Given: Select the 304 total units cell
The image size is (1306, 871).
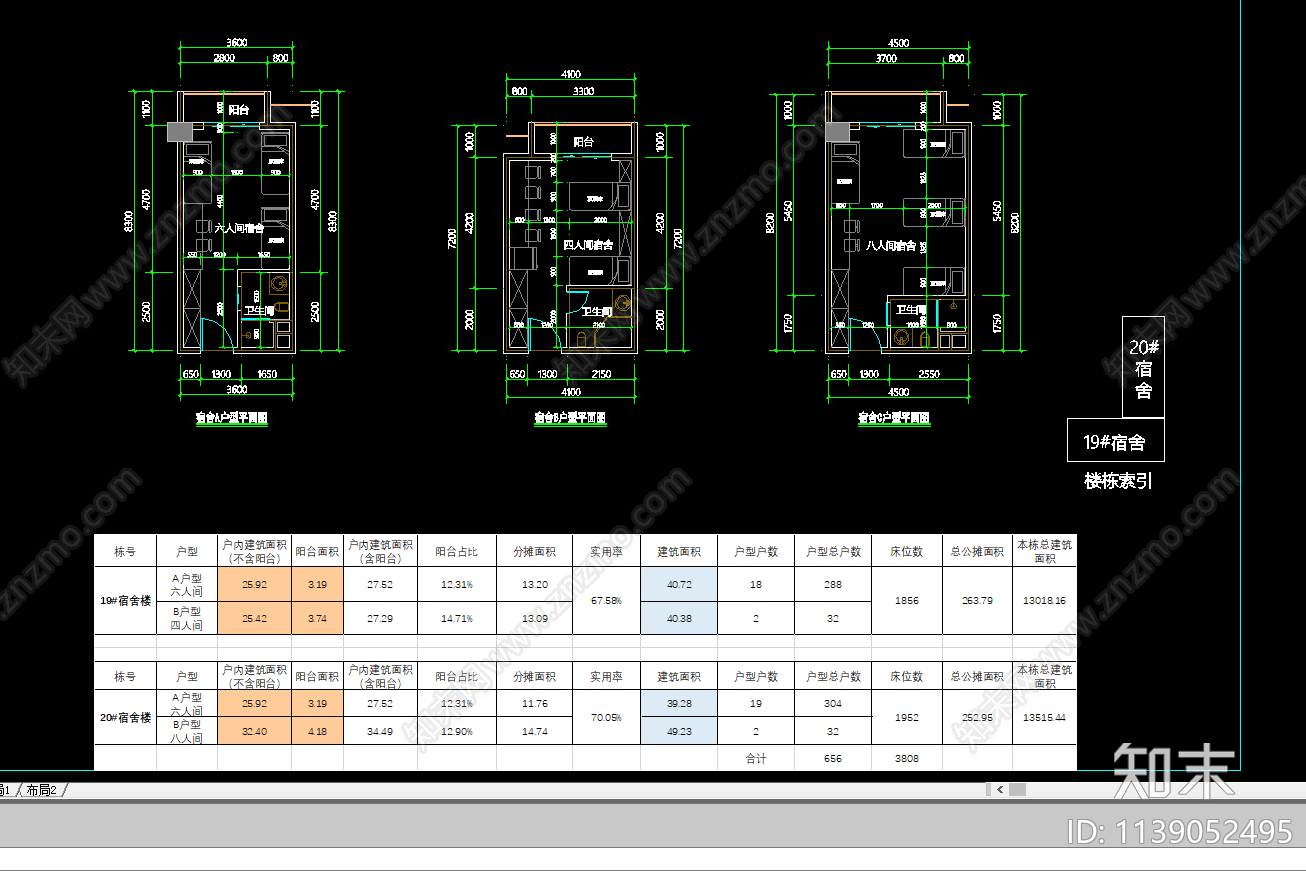Looking at the screenshot, I should coord(833,704).
